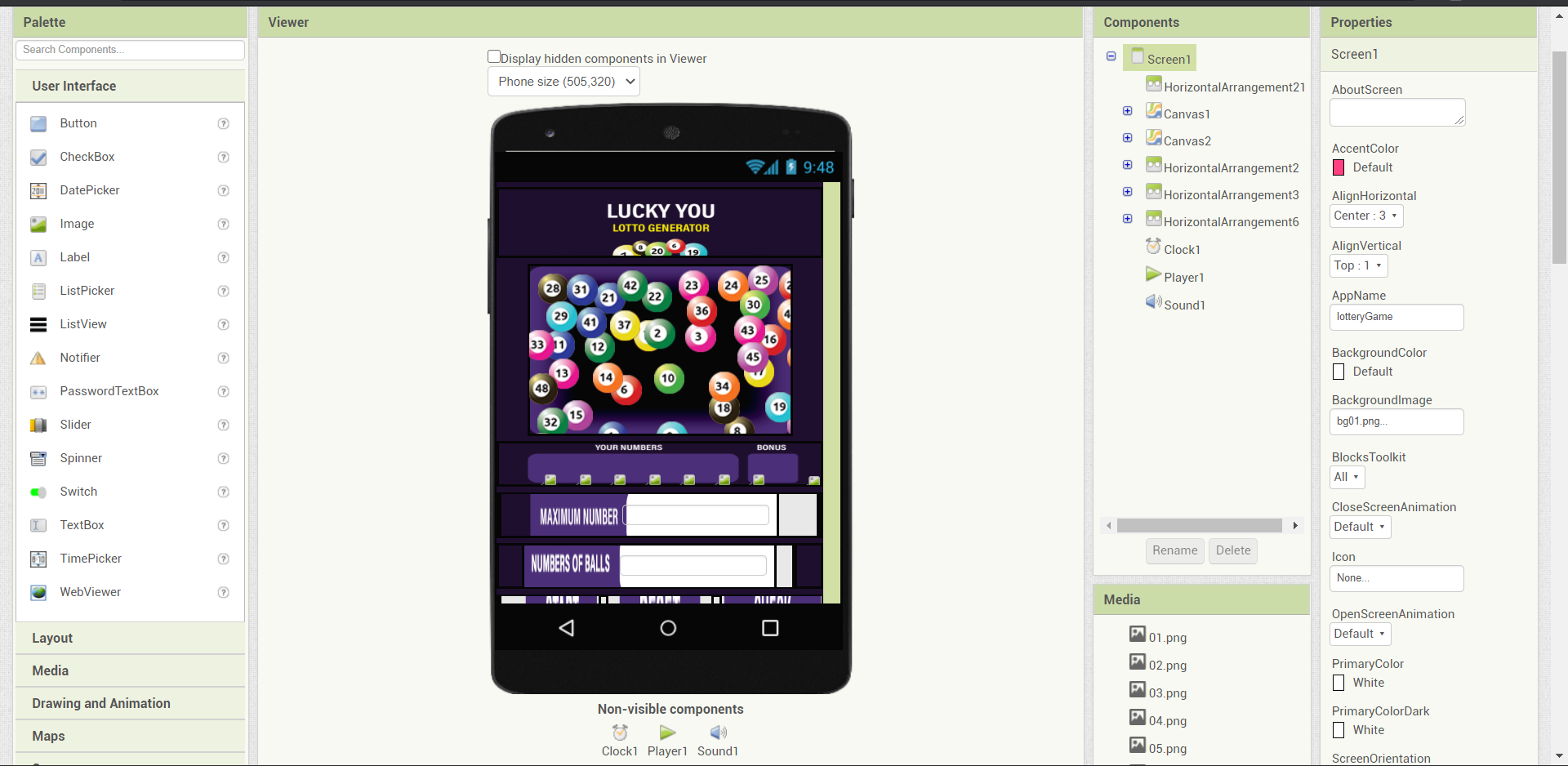The height and width of the screenshot is (766, 1568).
Task: Toggle Display hidden components in Viewer
Action: (494, 57)
